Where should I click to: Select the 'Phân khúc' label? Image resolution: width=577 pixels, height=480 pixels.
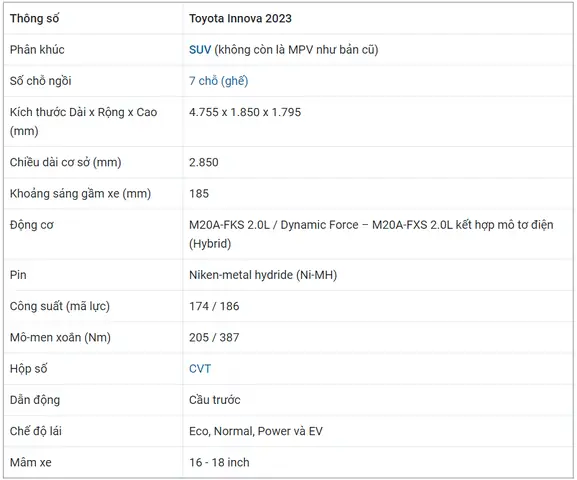[x=37, y=50]
